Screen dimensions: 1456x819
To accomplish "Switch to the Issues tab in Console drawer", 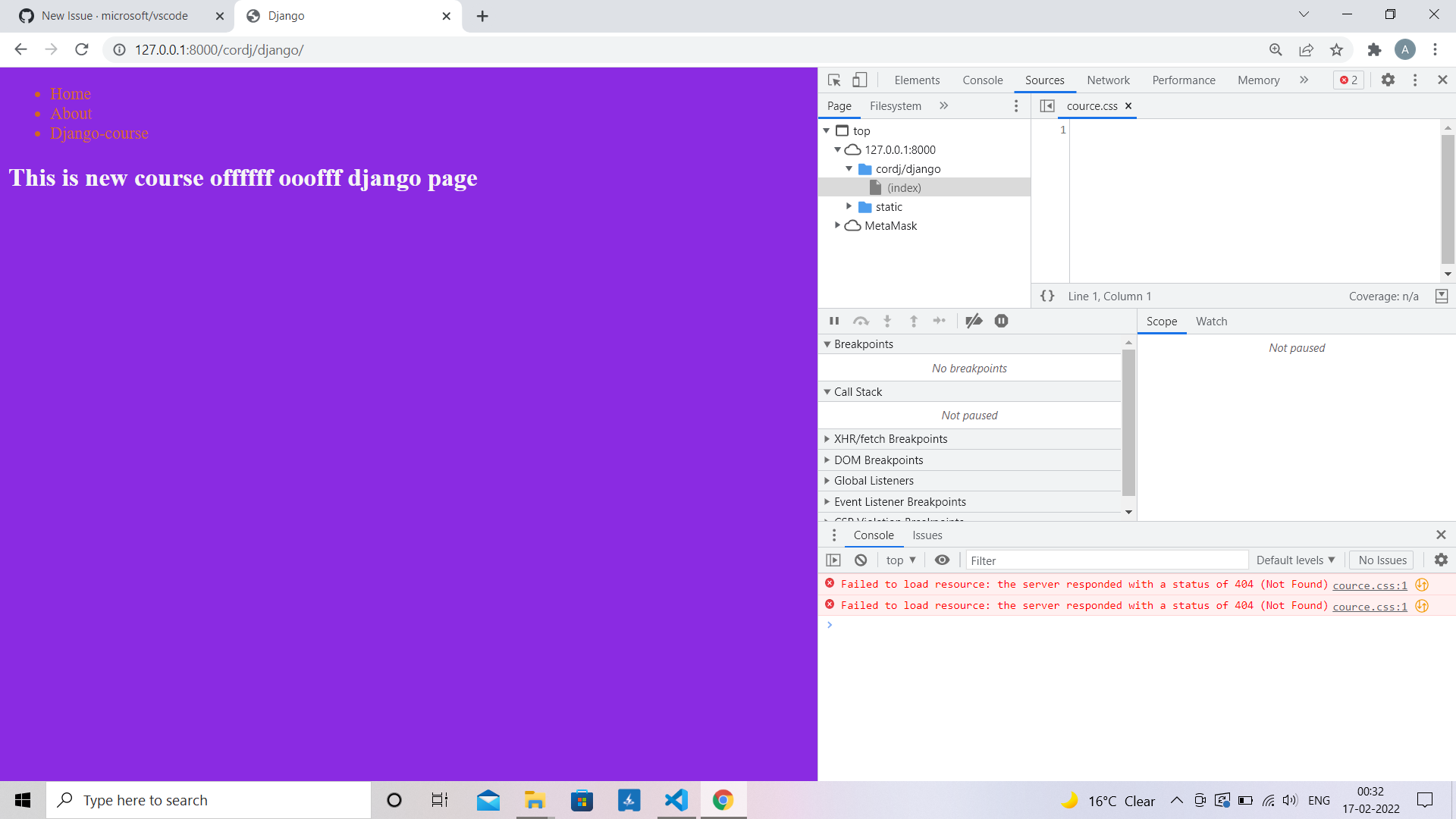I will click(927, 535).
